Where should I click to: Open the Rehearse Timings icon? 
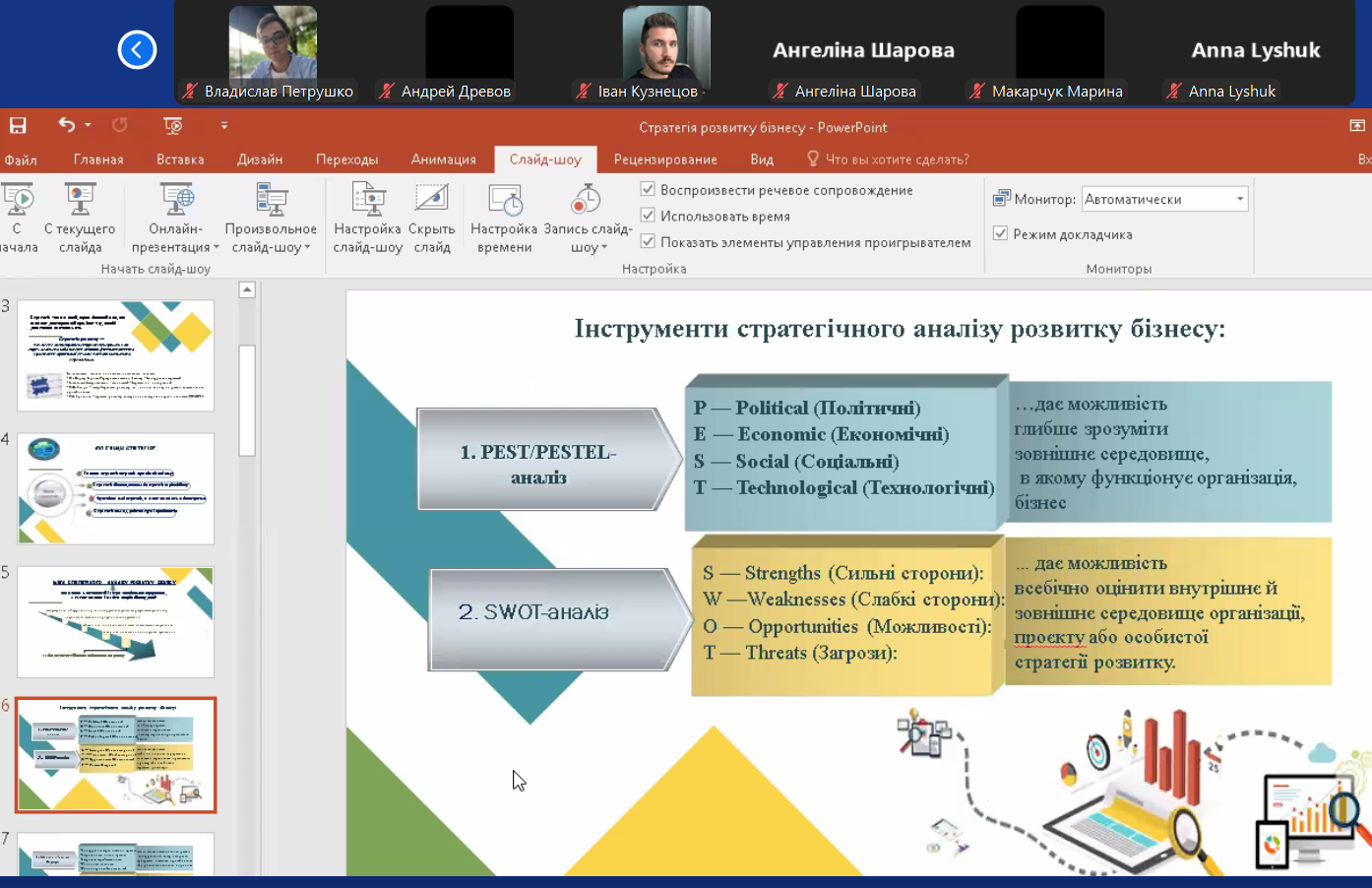[504, 200]
